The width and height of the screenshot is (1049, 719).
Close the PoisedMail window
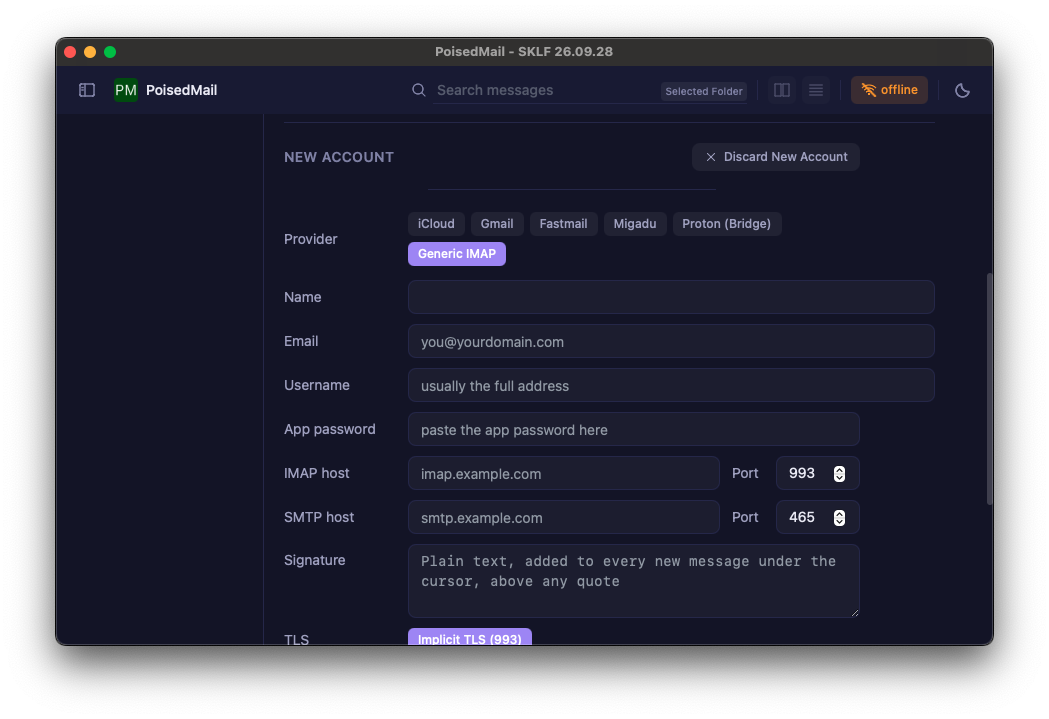pyautogui.click(x=70, y=52)
